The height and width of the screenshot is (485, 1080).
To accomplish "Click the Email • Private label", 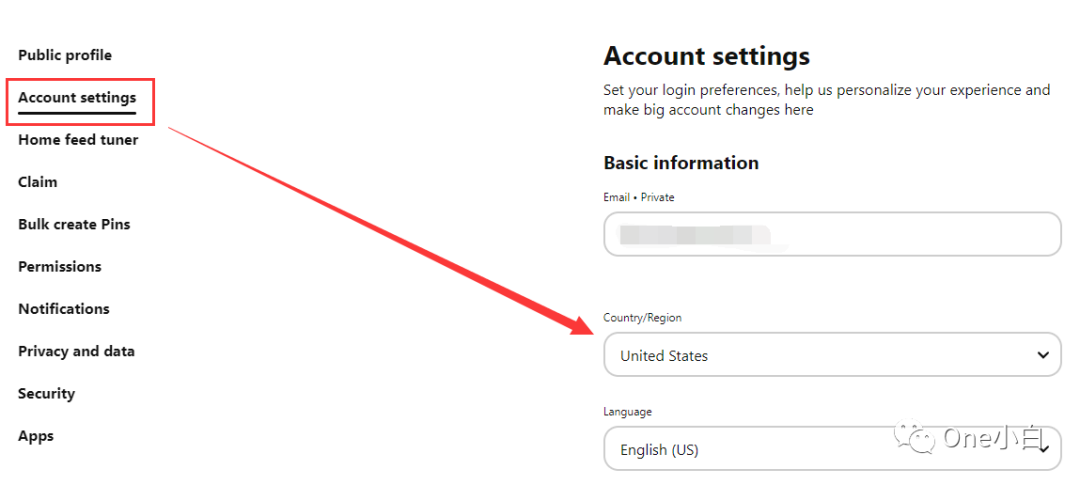I will point(639,197).
